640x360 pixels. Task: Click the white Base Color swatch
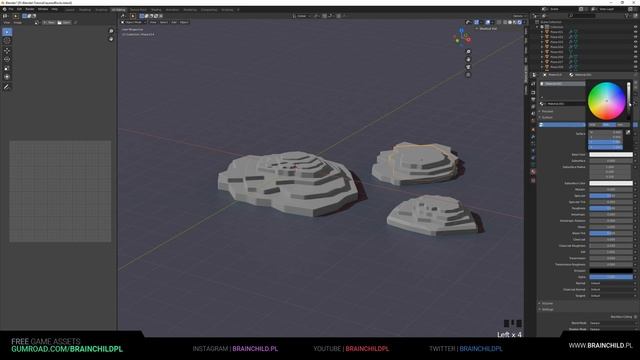pos(611,155)
